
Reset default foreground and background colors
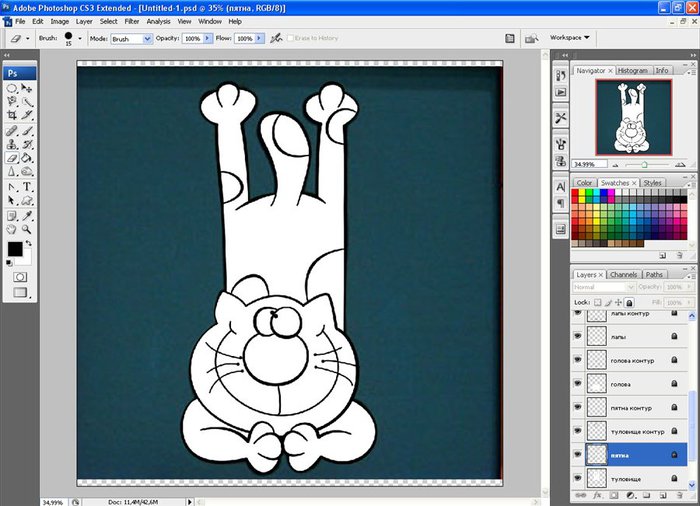coord(9,263)
